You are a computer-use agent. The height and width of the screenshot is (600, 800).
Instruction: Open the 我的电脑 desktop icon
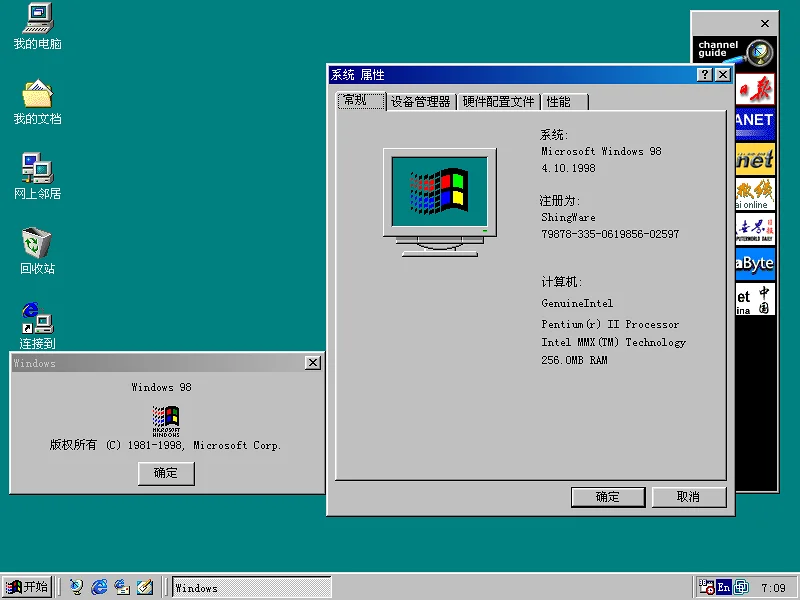pos(37,18)
